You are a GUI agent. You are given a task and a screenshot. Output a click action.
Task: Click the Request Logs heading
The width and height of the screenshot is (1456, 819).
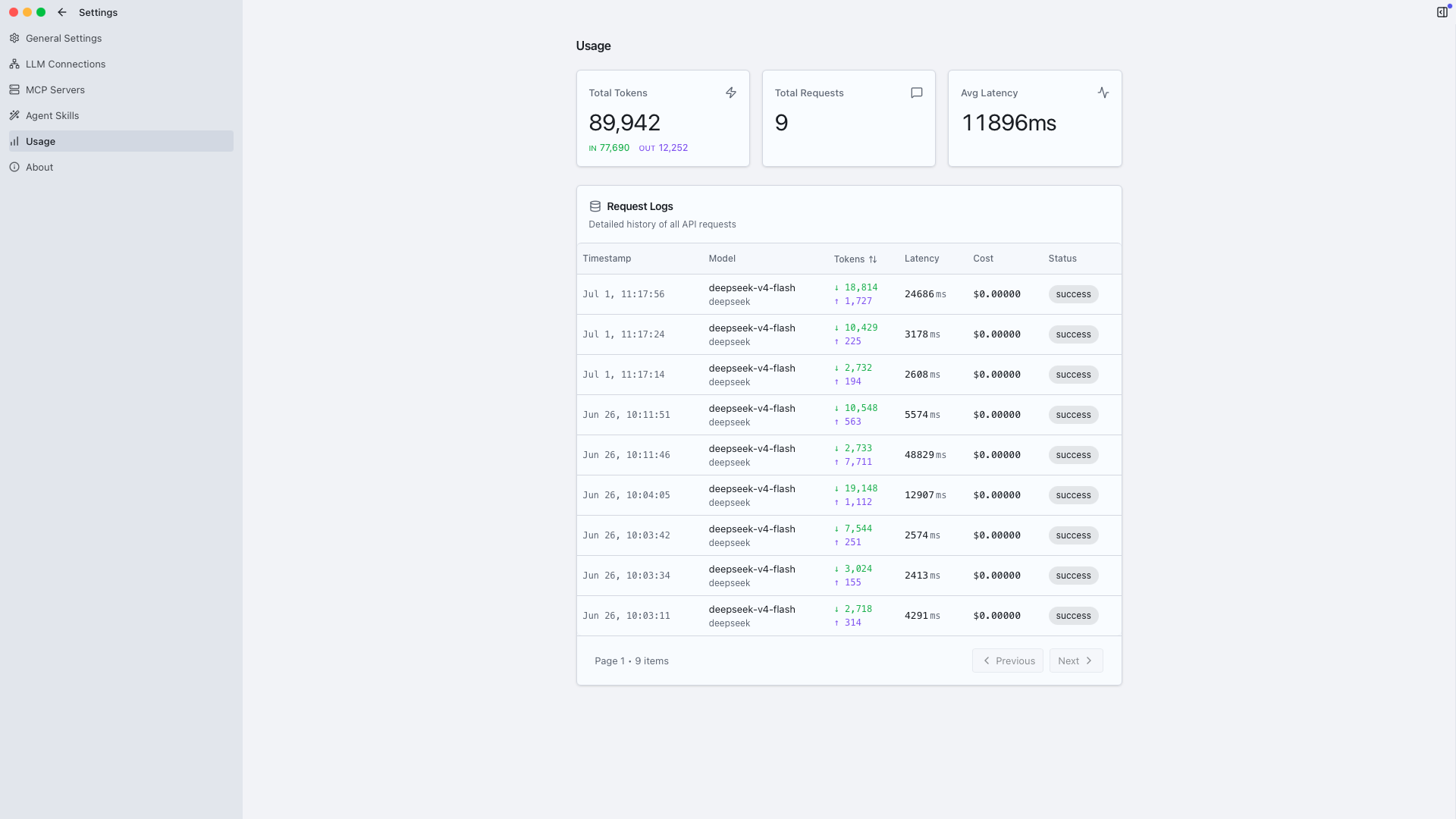640,206
